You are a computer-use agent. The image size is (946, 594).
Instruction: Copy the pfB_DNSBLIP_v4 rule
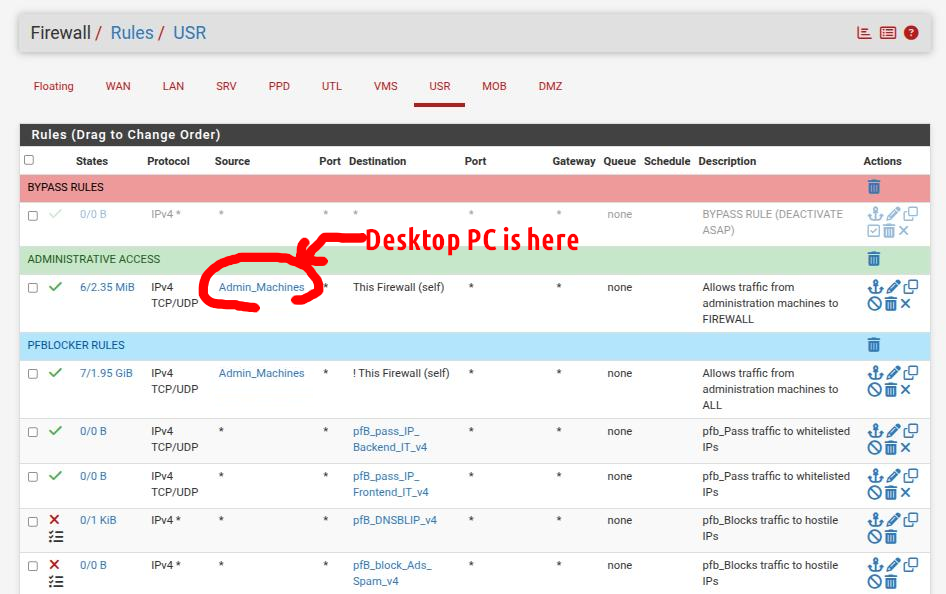click(911, 520)
